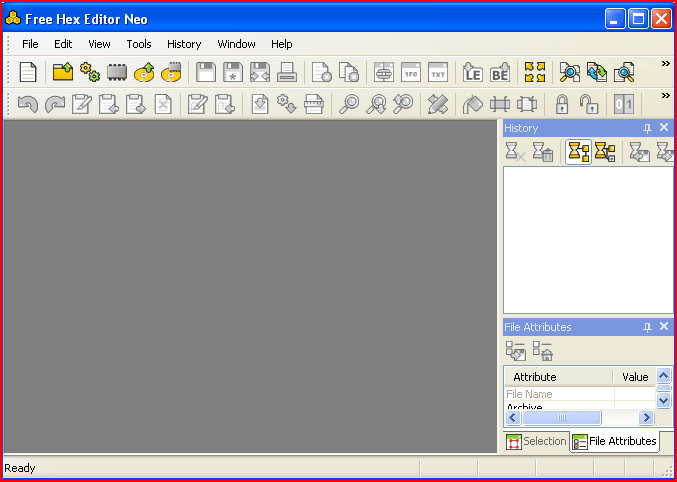
Task: Open the Help menu
Action: [282, 44]
